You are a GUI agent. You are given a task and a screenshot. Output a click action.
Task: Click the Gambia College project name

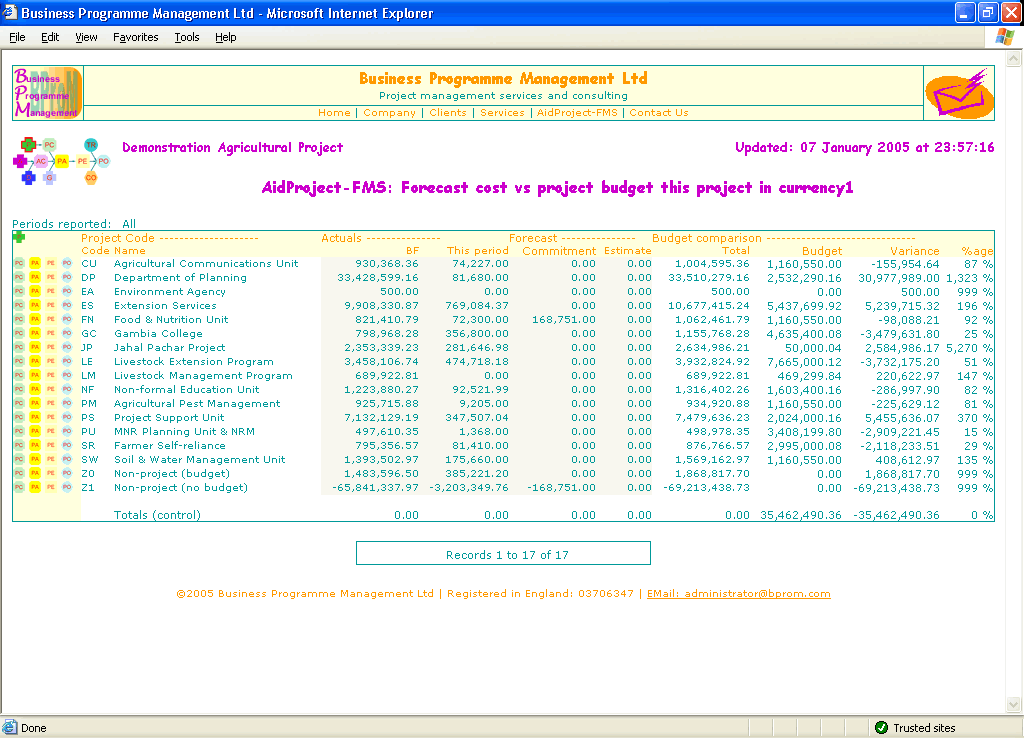coord(158,333)
